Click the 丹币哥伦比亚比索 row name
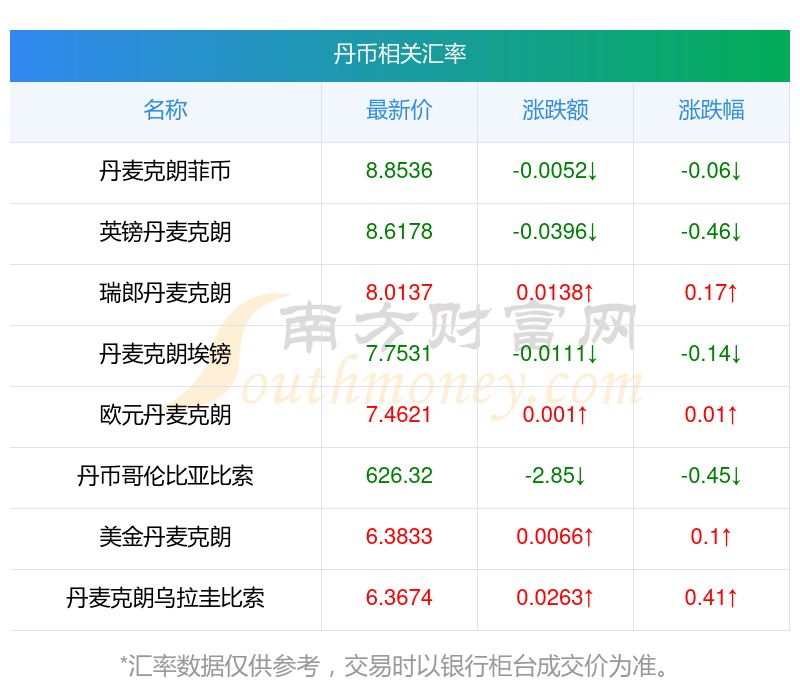The height and width of the screenshot is (698, 800). tap(165, 476)
